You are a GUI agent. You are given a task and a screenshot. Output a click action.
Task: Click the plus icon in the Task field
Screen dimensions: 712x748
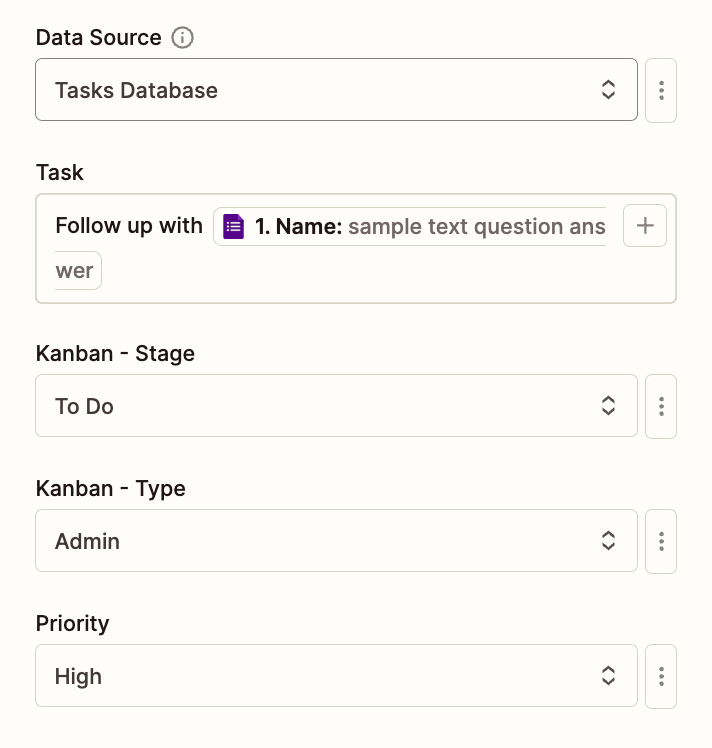tap(645, 226)
